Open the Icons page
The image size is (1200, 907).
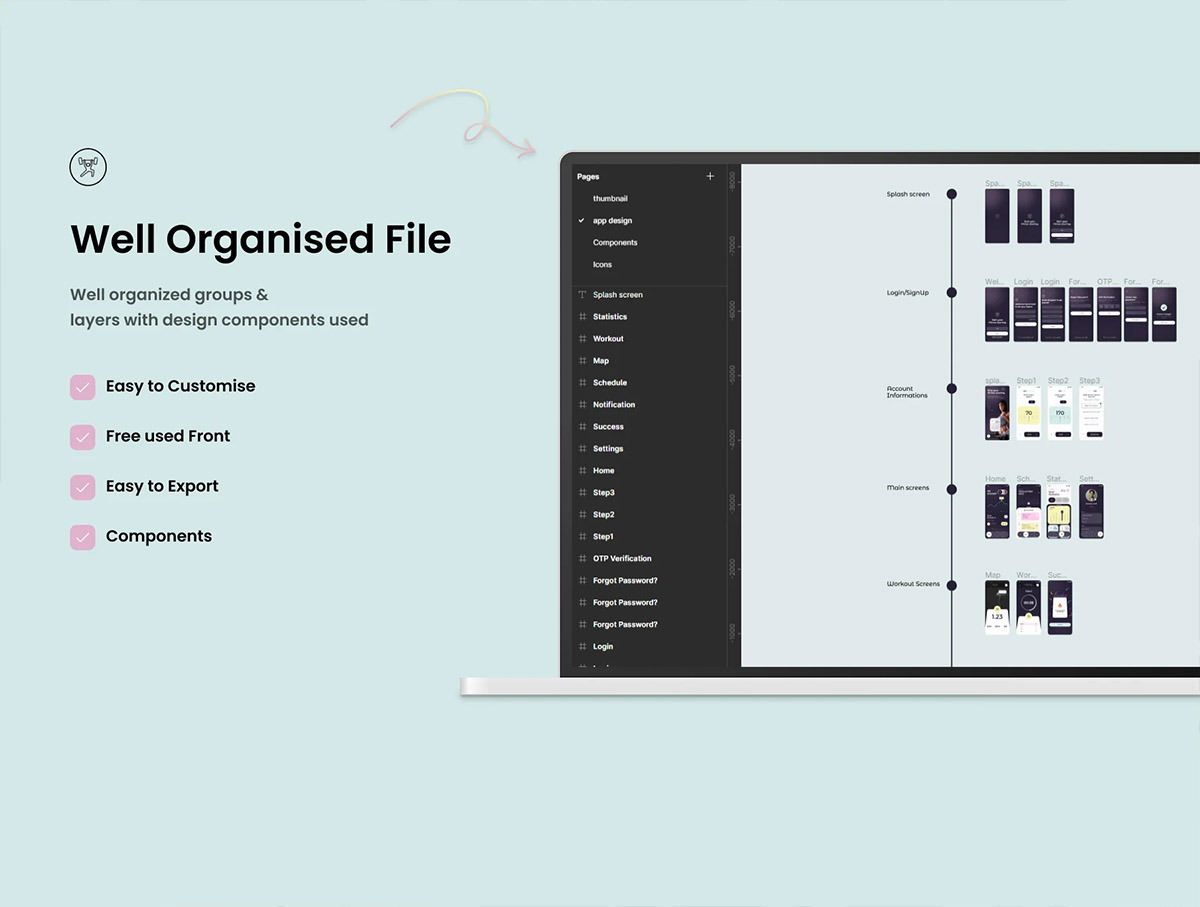pos(602,265)
